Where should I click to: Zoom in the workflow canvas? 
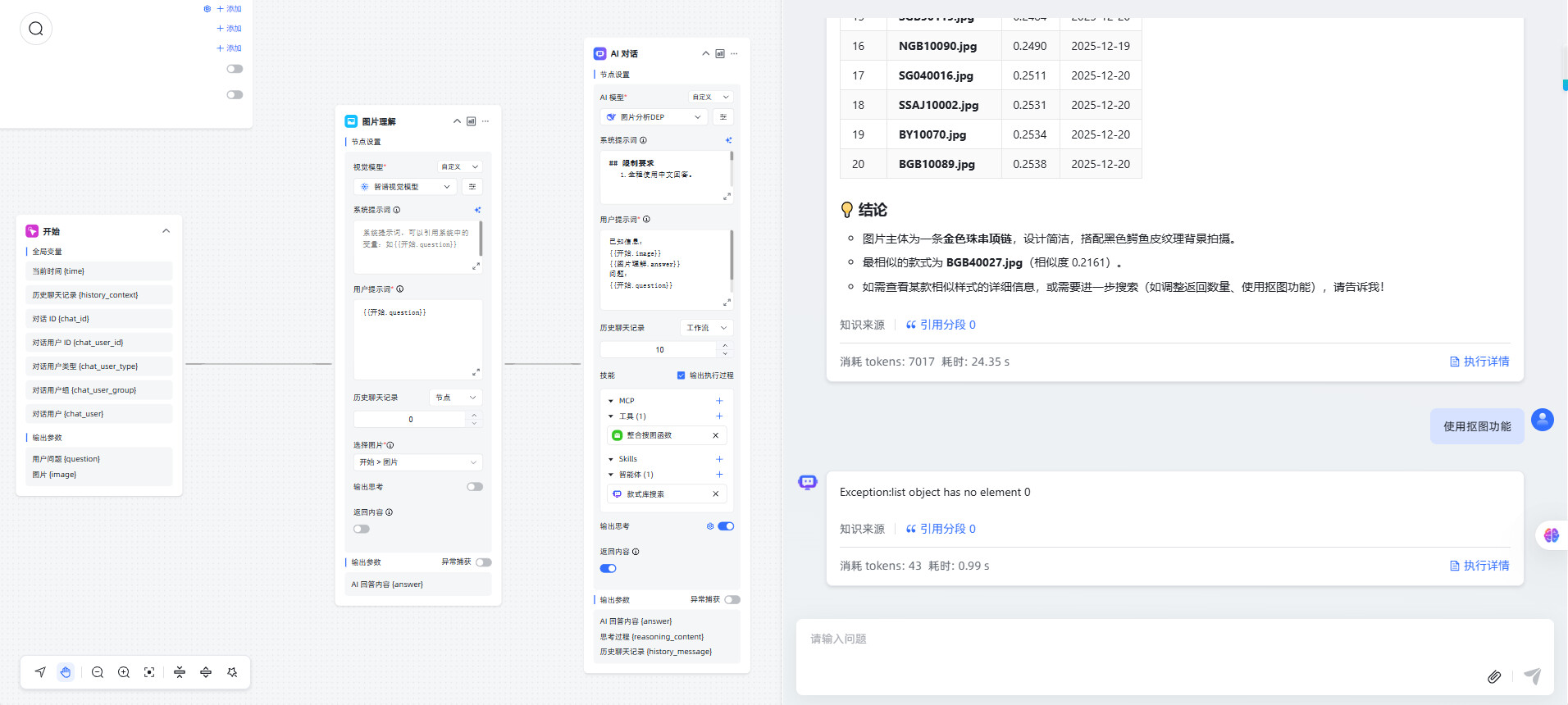pyautogui.click(x=124, y=672)
